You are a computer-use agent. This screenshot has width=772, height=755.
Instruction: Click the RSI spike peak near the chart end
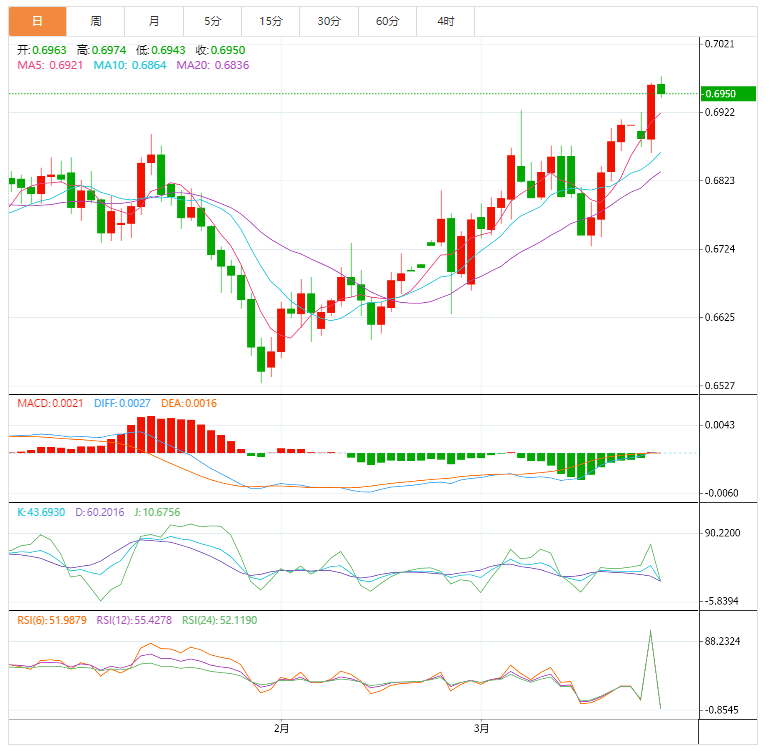(x=650, y=630)
